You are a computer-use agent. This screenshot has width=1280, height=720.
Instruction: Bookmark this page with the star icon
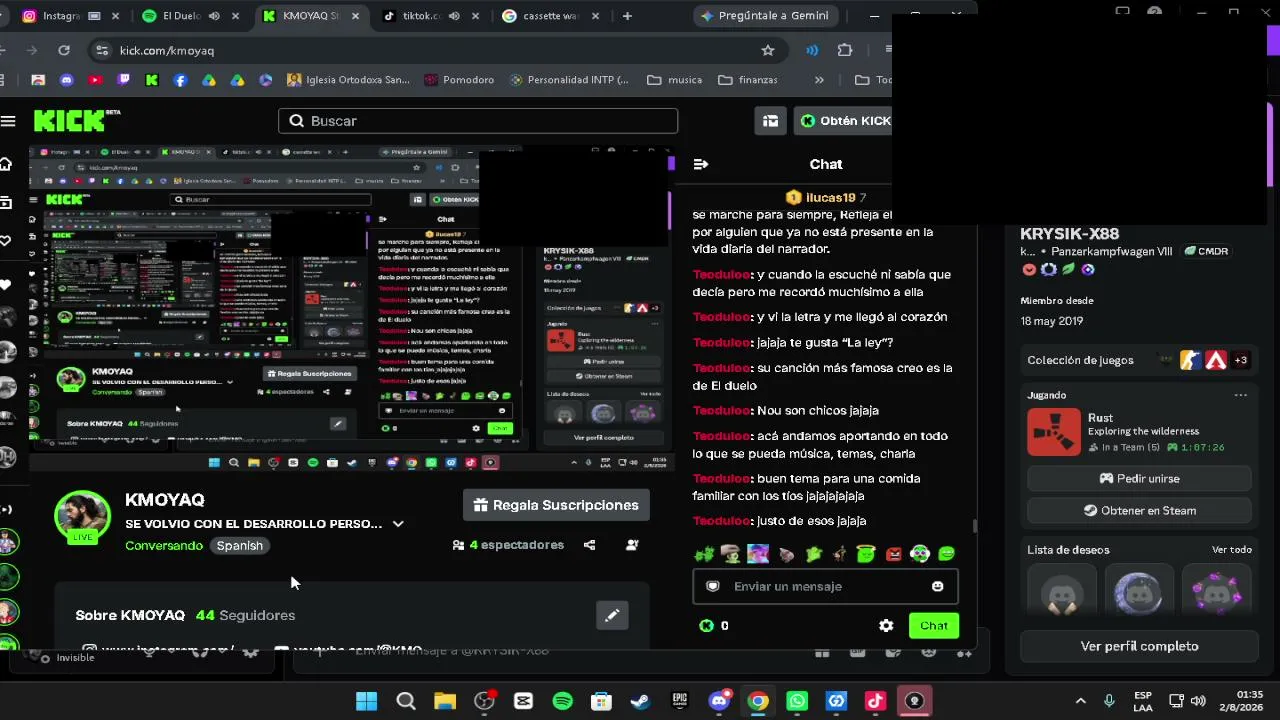768,50
